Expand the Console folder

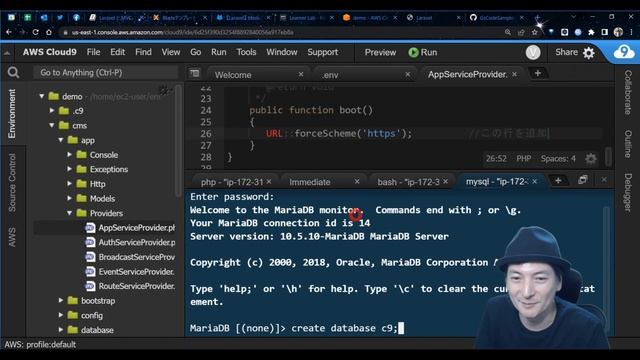coord(69,155)
